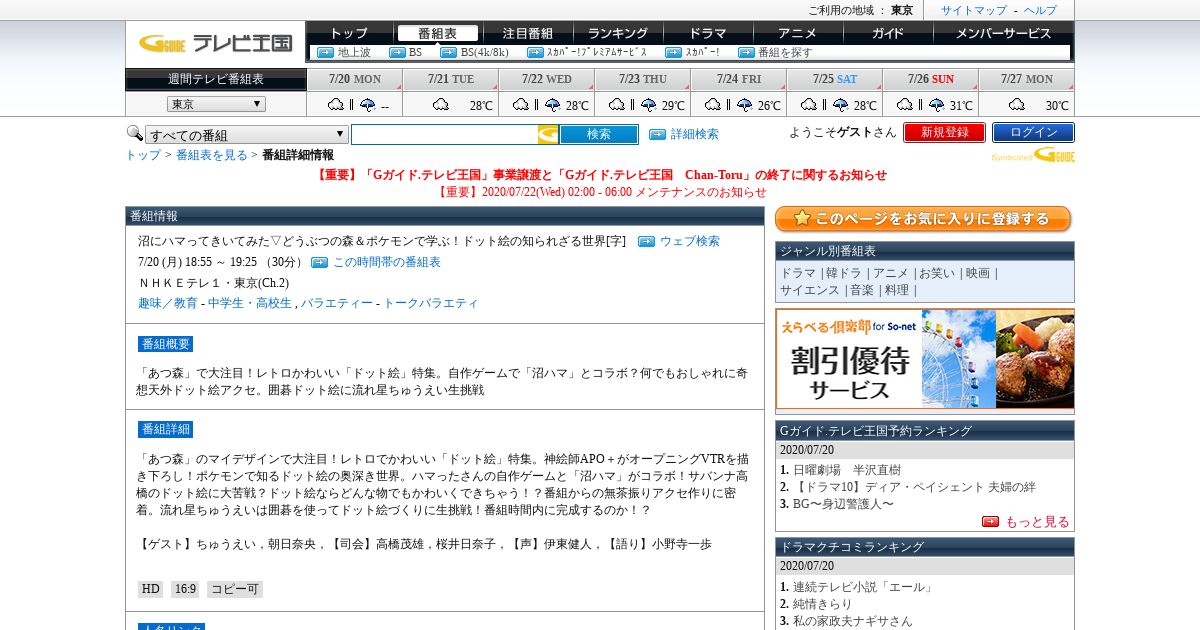Open the ヘルプ link
Viewport: 1200px width, 630px height.
coord(1040,10)
